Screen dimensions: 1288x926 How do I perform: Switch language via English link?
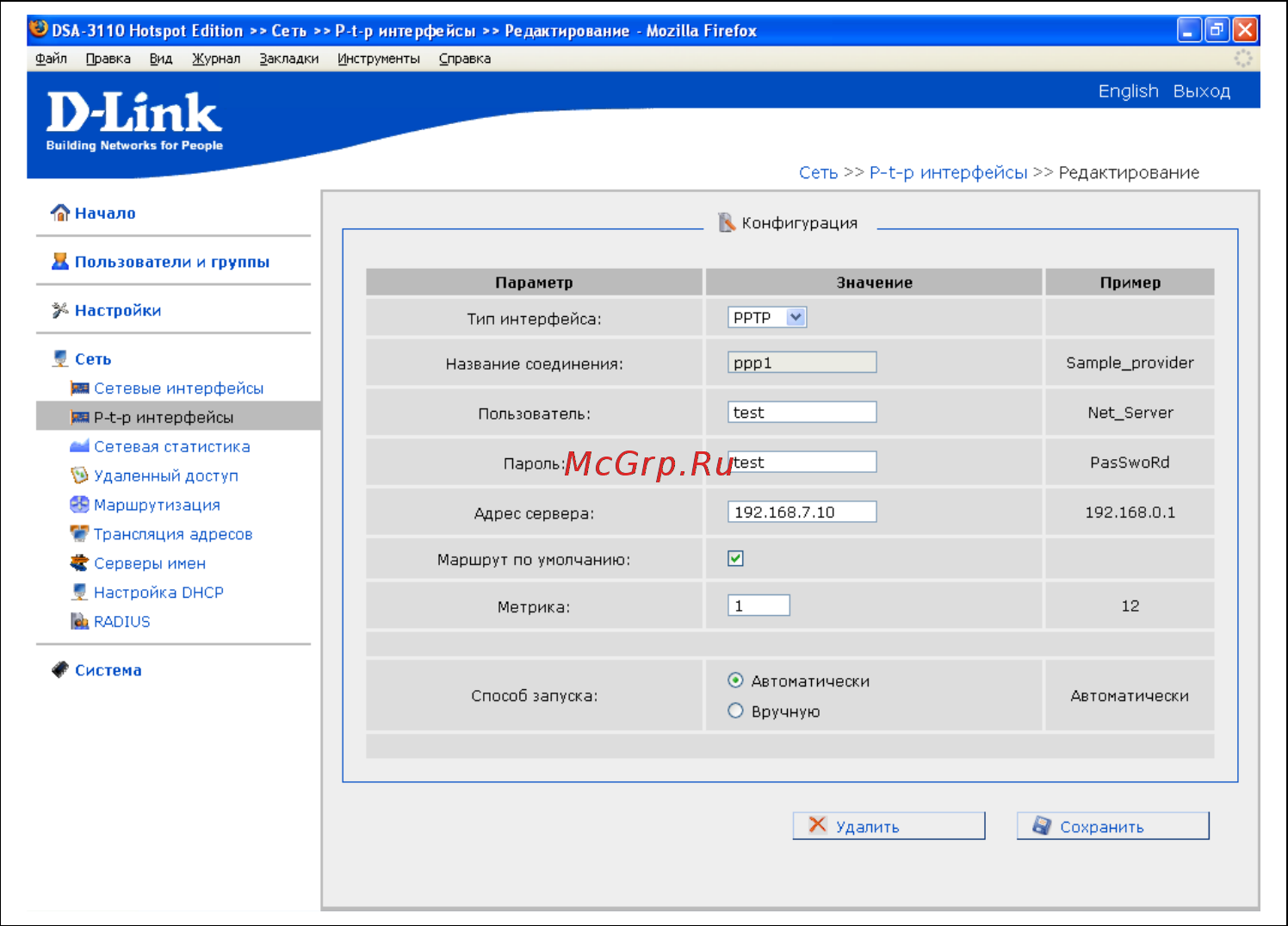(1129, 91)
